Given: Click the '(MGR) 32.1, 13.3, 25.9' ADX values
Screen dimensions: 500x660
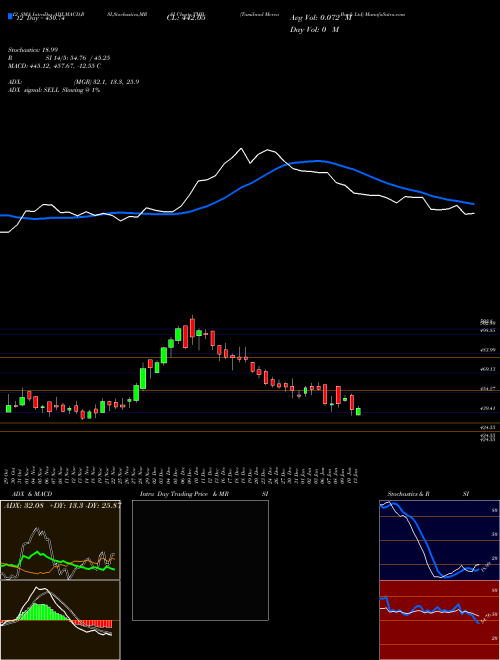Looking at the screenshot, I should pos(106,82).
